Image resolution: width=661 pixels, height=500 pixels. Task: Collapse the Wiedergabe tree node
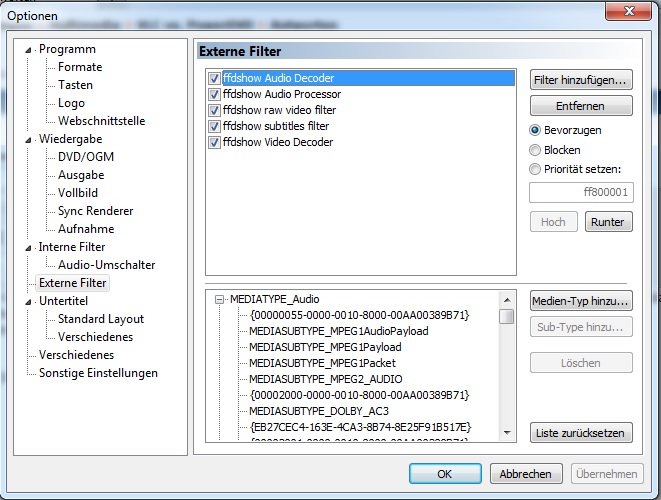28,140
